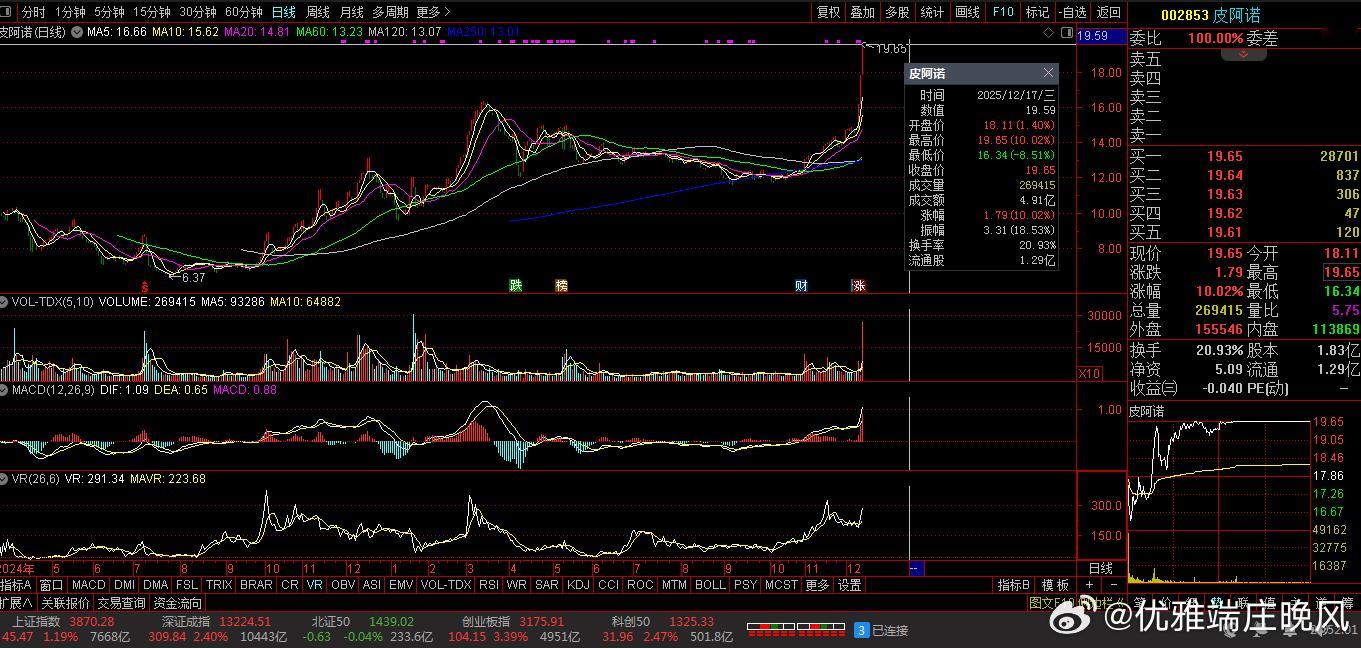Click the 复权 adjustment button
This screenshot has height=648, width=1361.
[829, 12]
